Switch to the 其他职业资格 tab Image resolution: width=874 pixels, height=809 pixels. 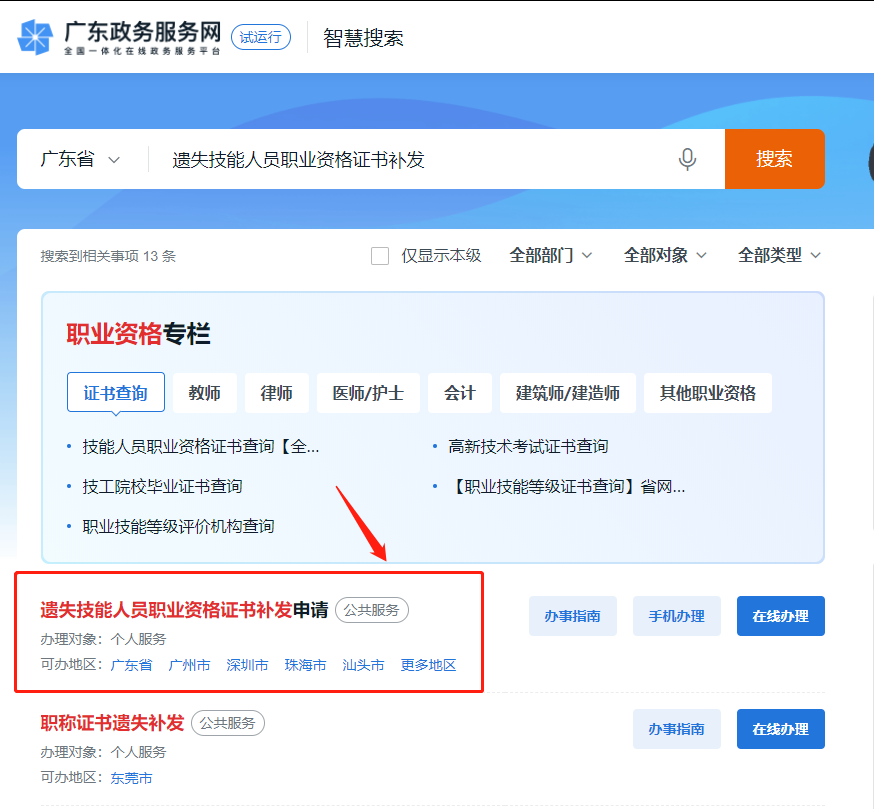pyautogui.click(x=708, y=393)
